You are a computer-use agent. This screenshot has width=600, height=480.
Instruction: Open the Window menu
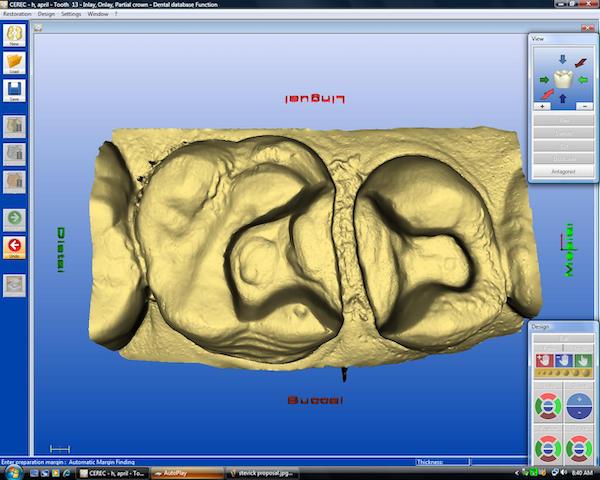pos(97,15)
